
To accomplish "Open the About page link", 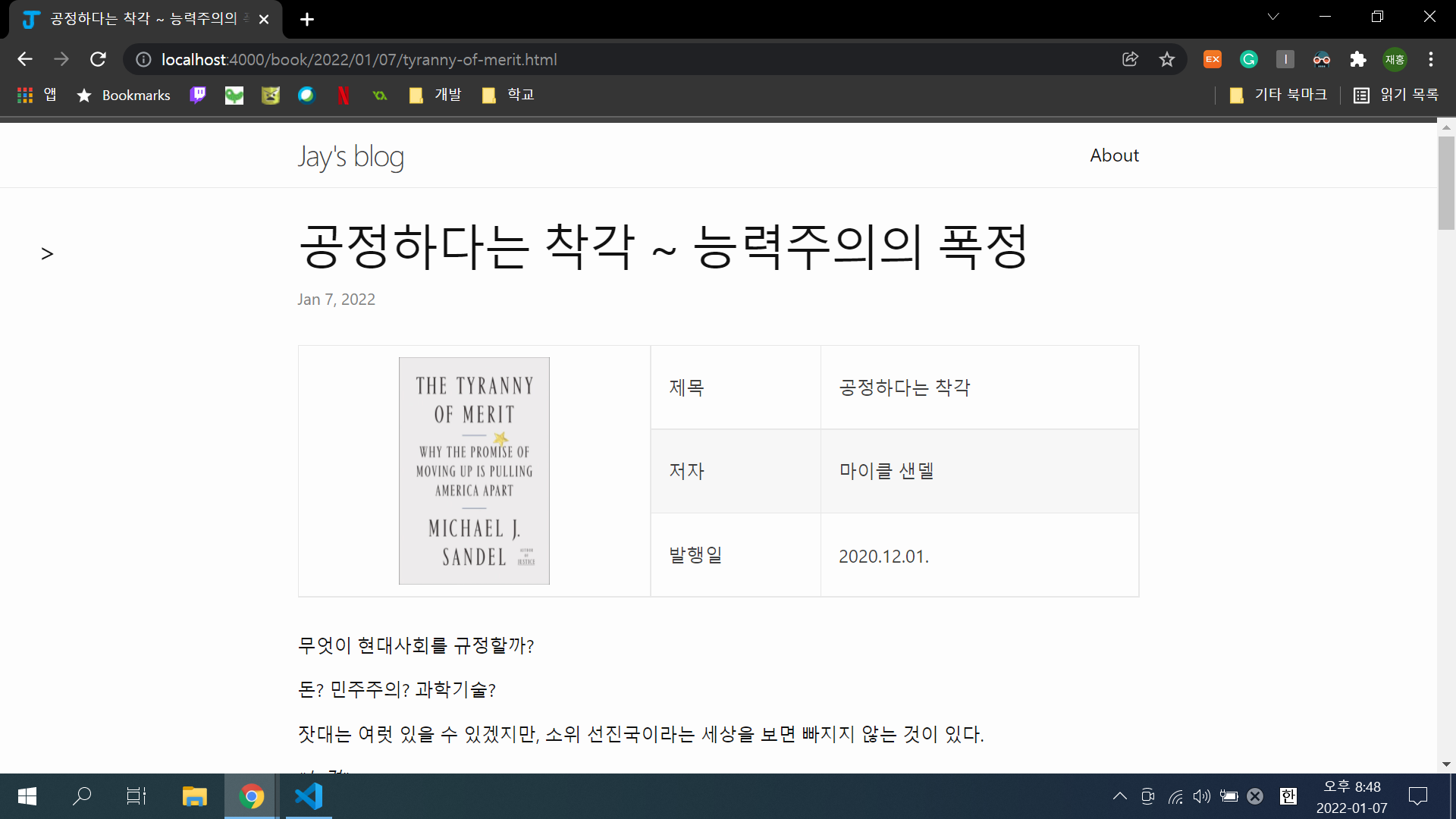I will tap(1114, 155).
